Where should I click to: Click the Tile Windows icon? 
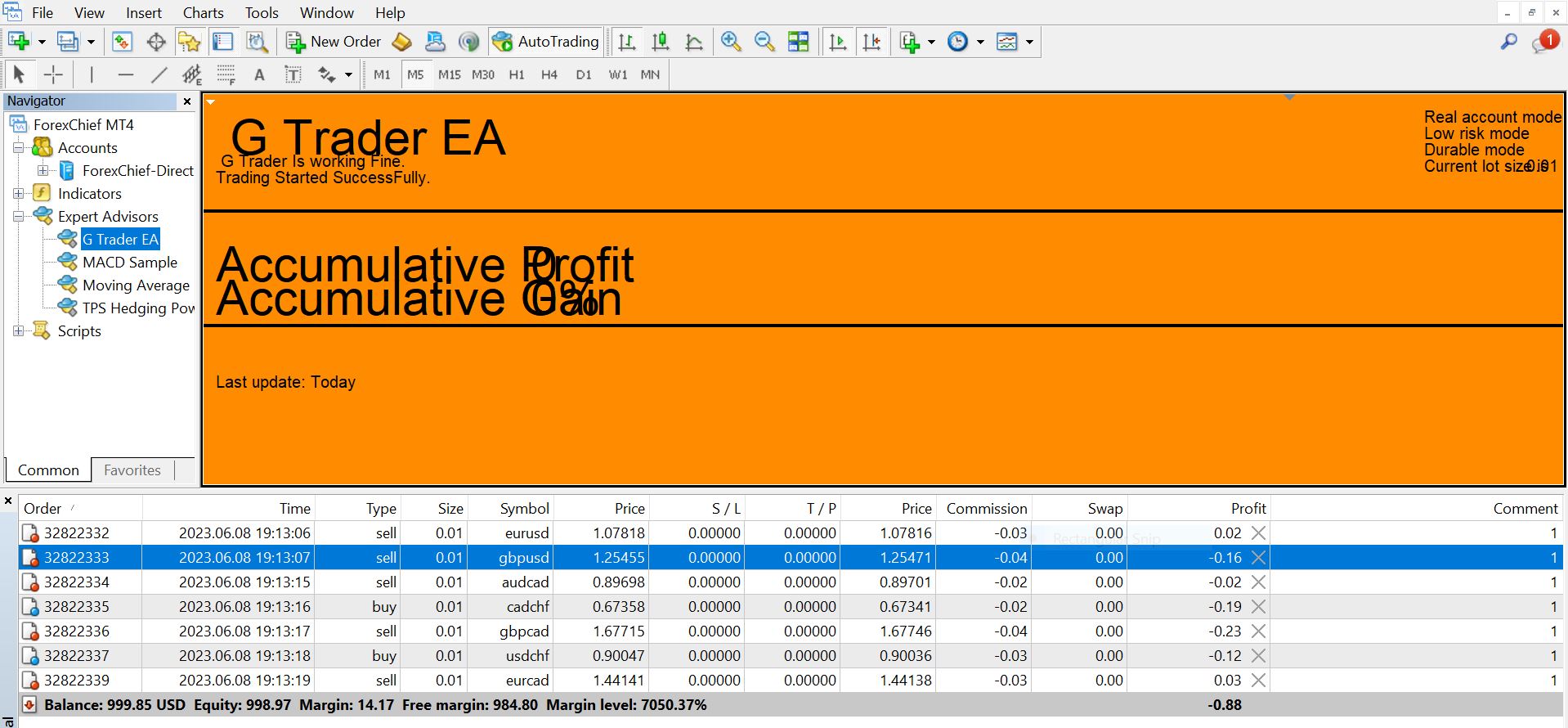pyautogui.click(x=798, y=42)
